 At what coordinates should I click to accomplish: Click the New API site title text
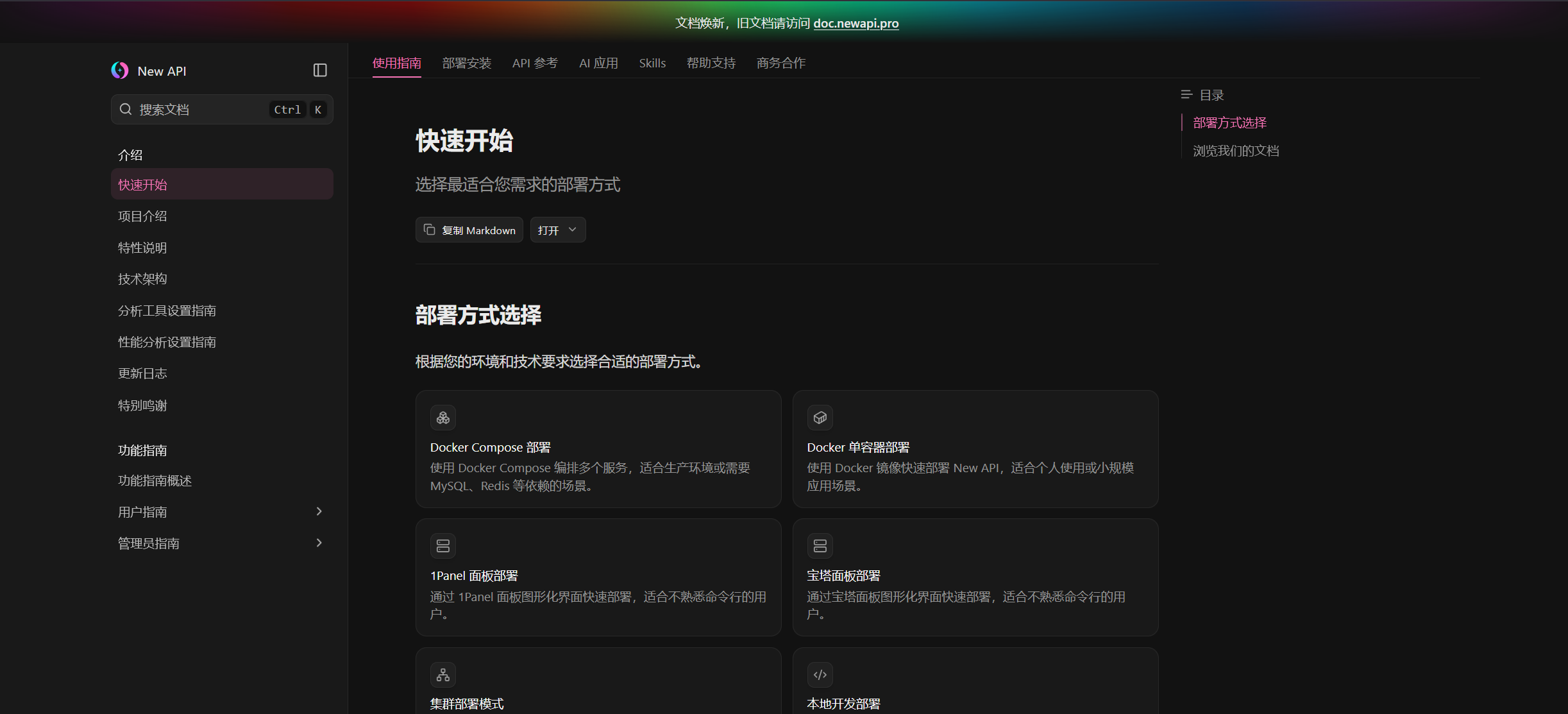tap(162, 71)
